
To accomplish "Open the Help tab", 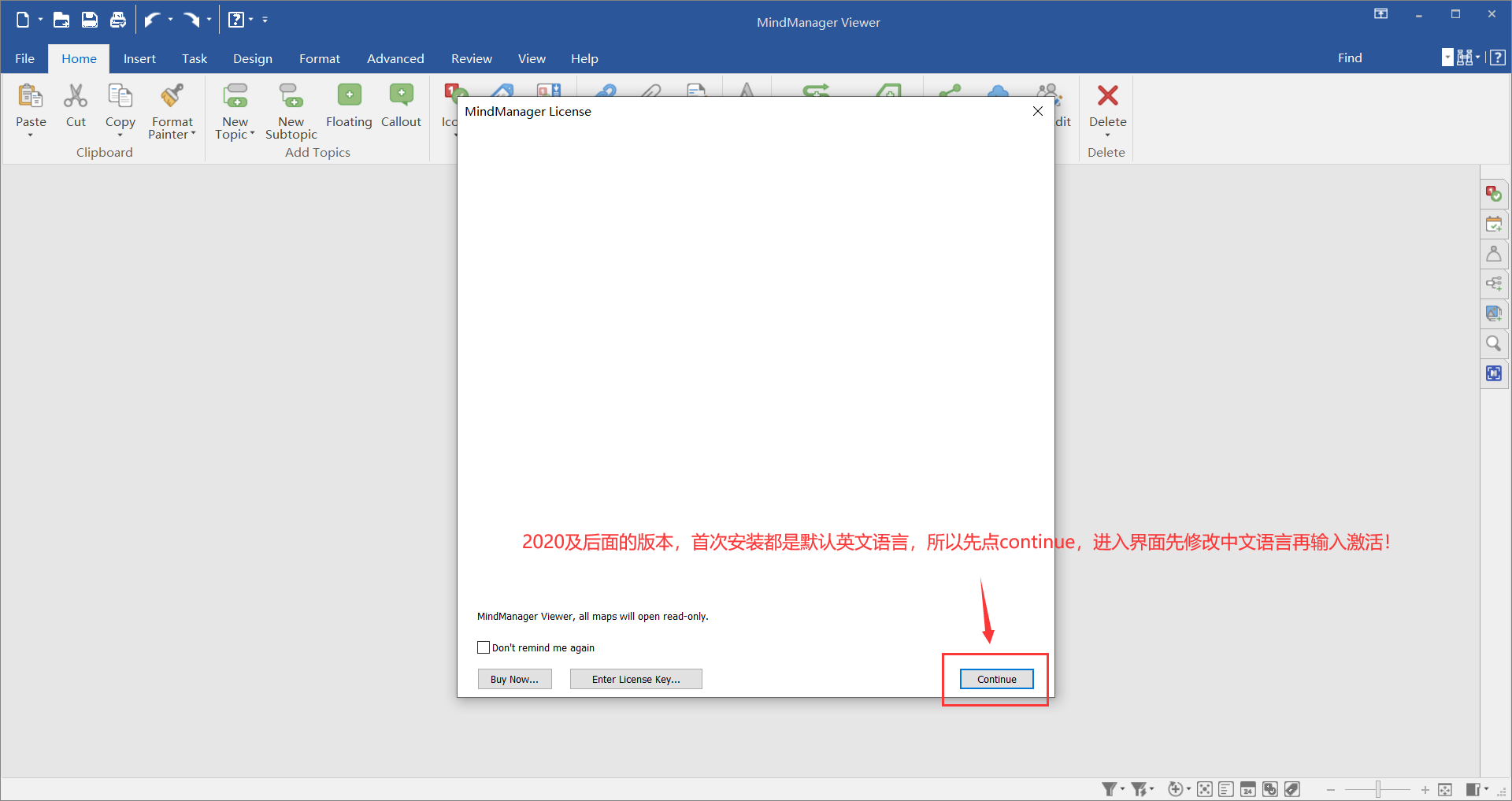I will point(584,58).
